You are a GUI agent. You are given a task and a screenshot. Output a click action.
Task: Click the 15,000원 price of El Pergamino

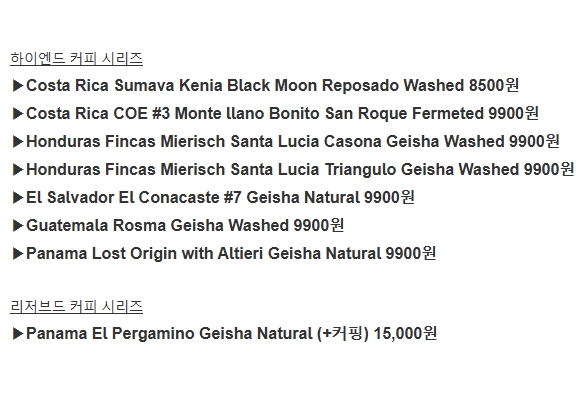(405, 333)
